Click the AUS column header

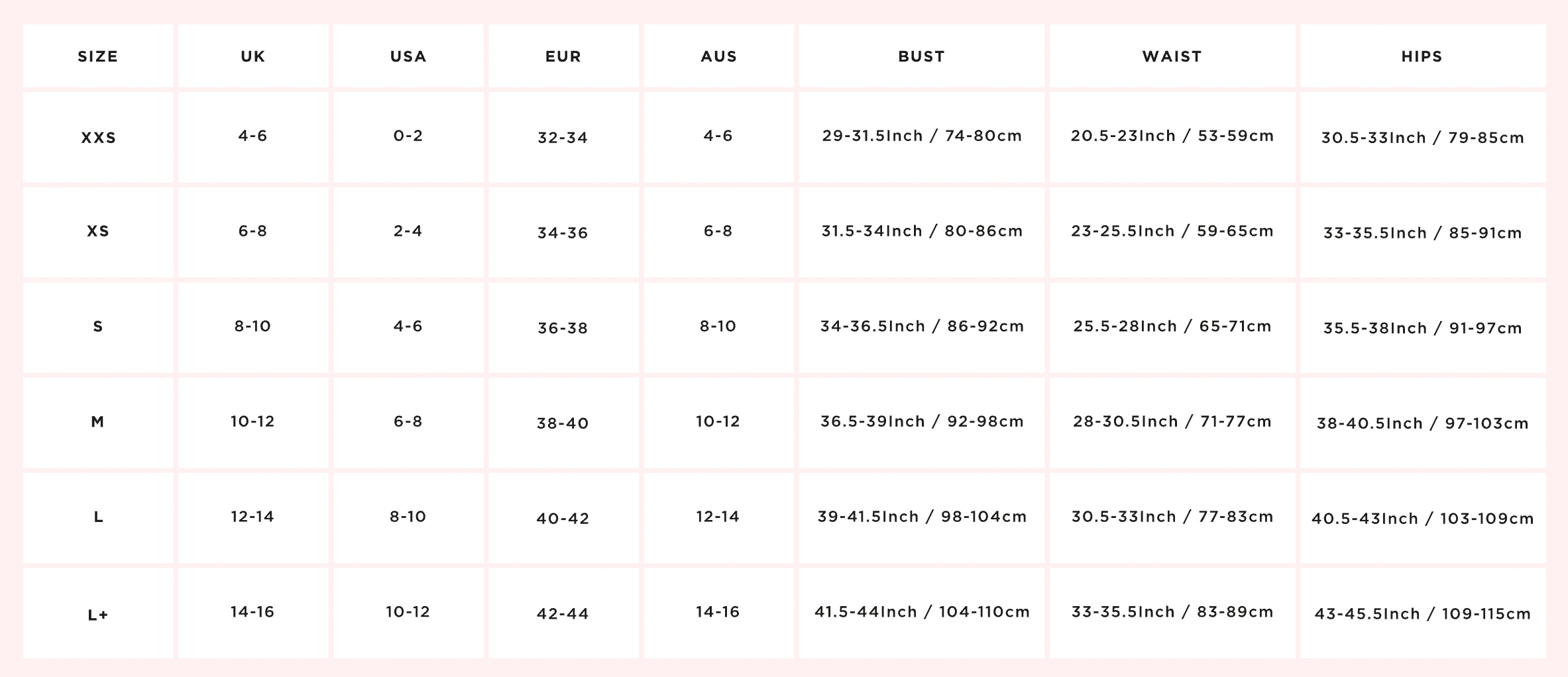click(718, 56)
